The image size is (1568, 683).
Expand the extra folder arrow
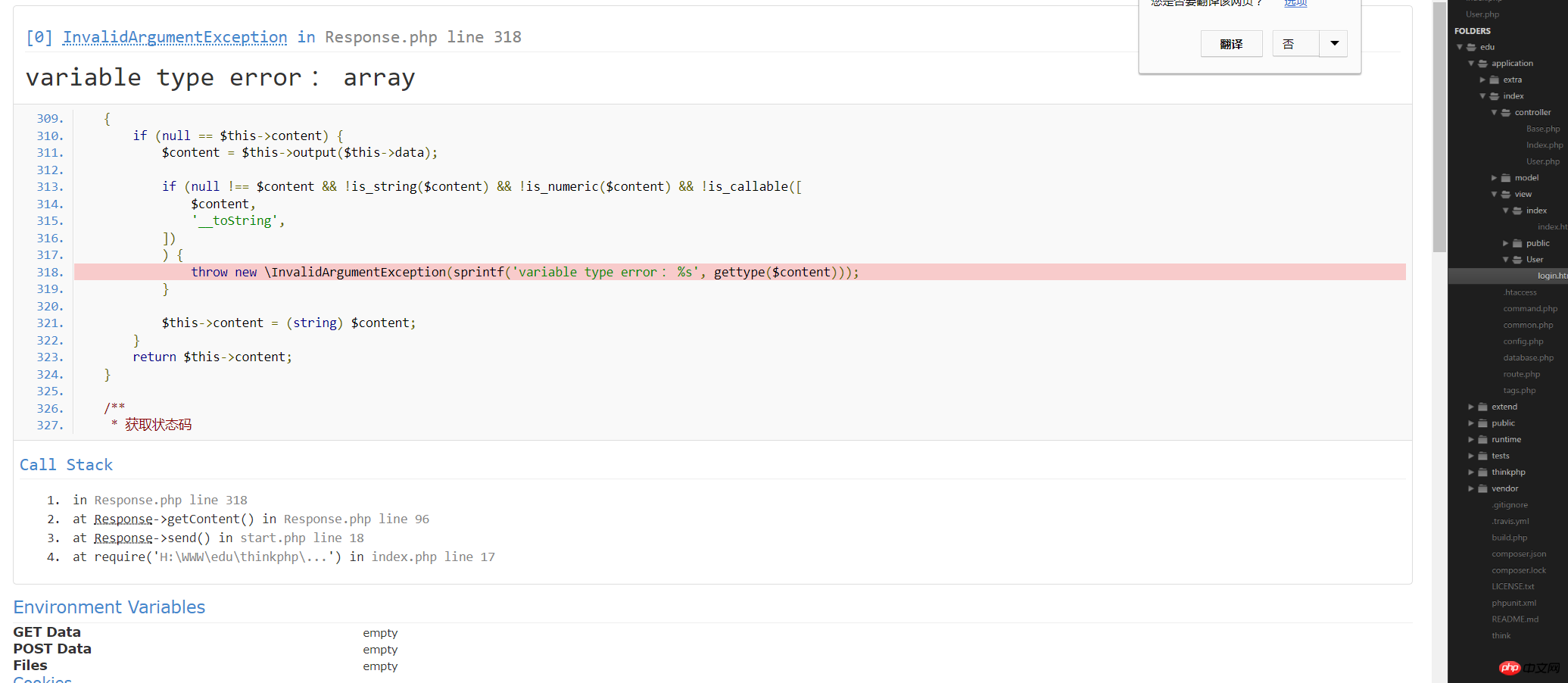(x=1482, y=80)
